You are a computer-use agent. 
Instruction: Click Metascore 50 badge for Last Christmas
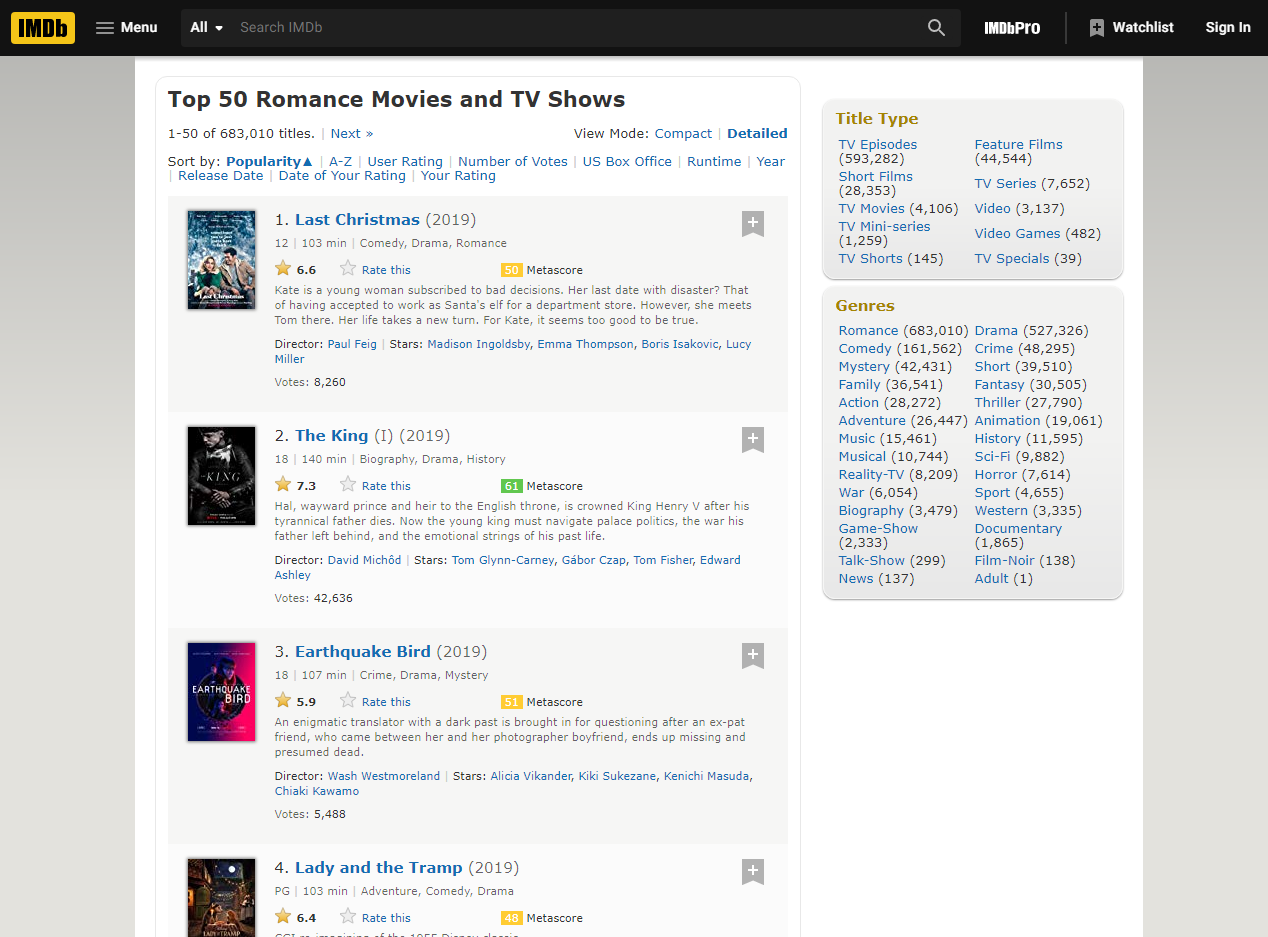(512, 270)
